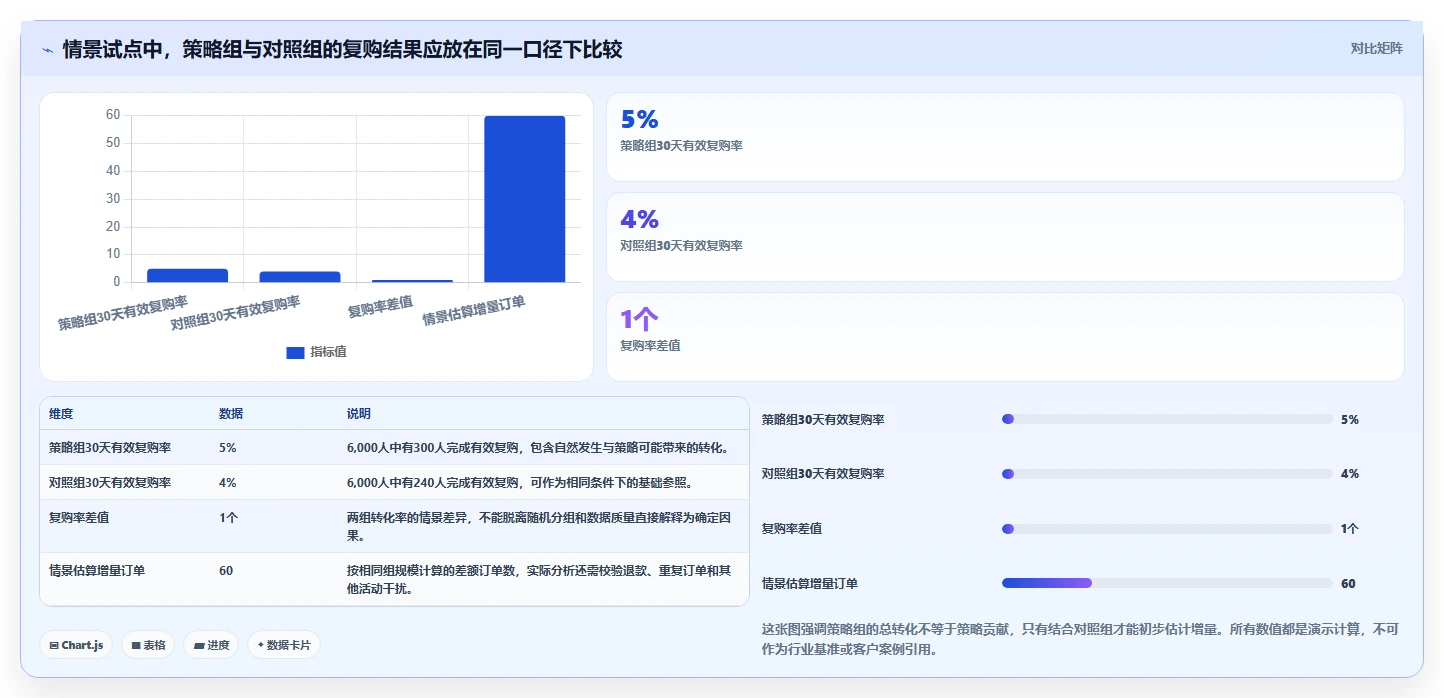
Task: Click the description starting with 两组转化率的情景差异
Action: (541, 526)
